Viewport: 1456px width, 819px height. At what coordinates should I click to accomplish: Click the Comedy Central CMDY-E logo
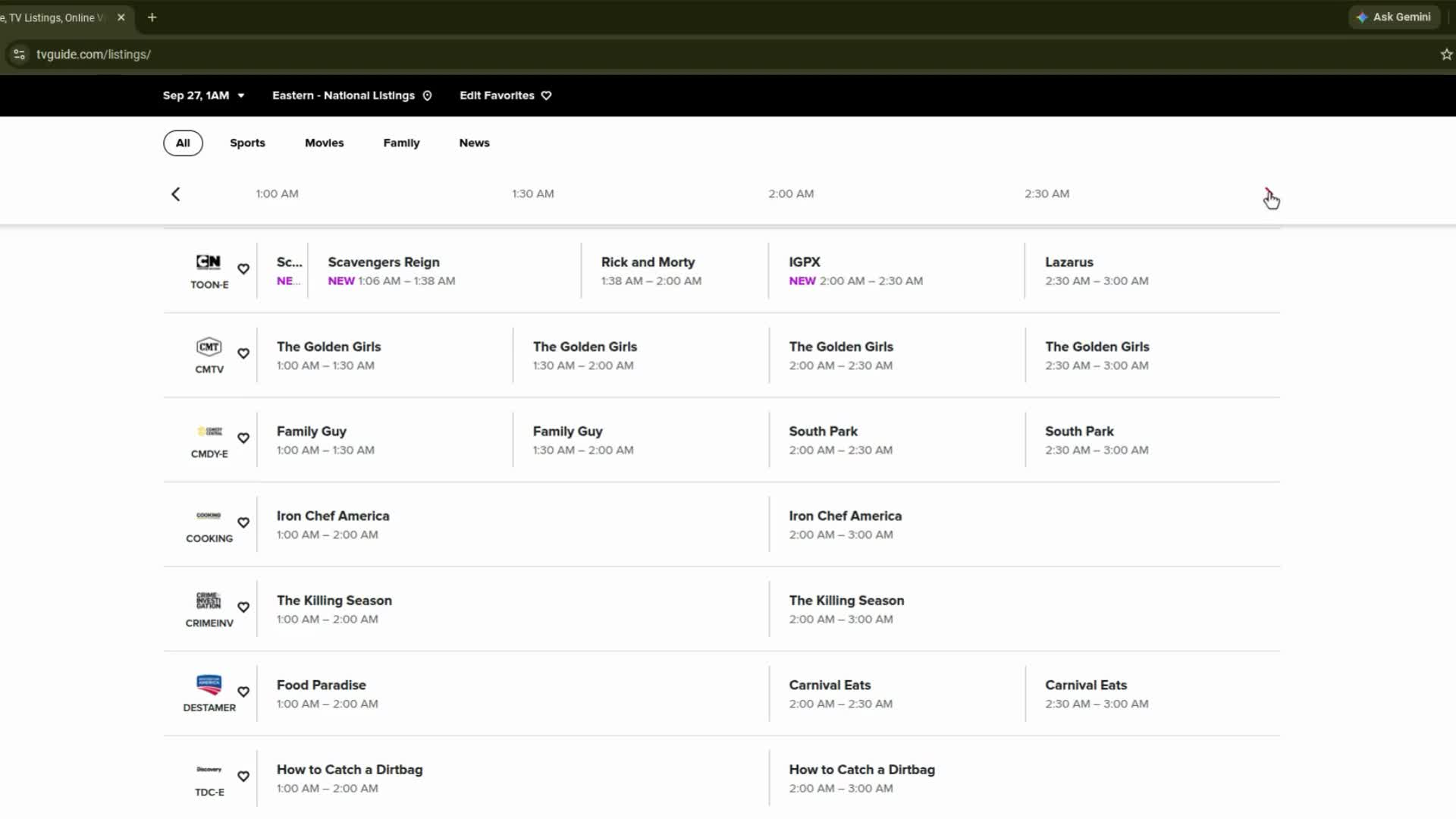[209, 431]
